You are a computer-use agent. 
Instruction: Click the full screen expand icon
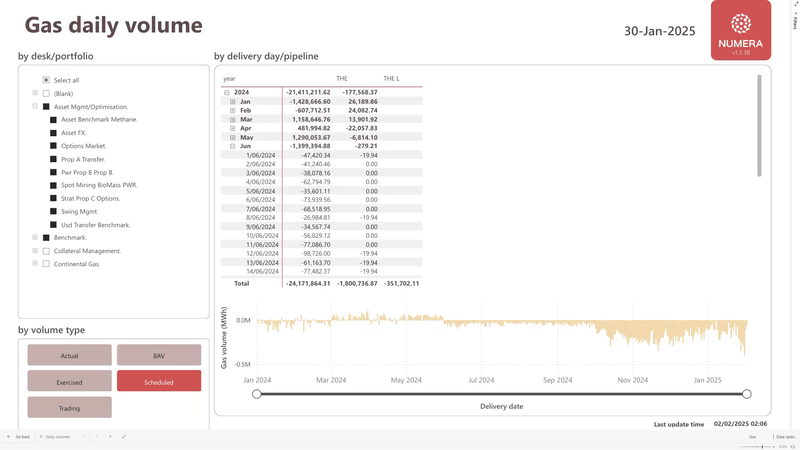click(124, 437)
